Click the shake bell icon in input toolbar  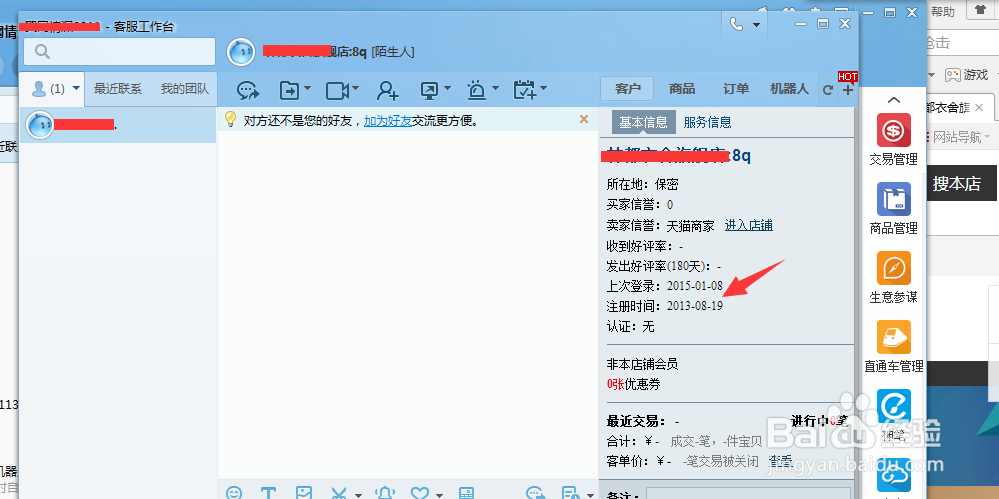(384, 493)
